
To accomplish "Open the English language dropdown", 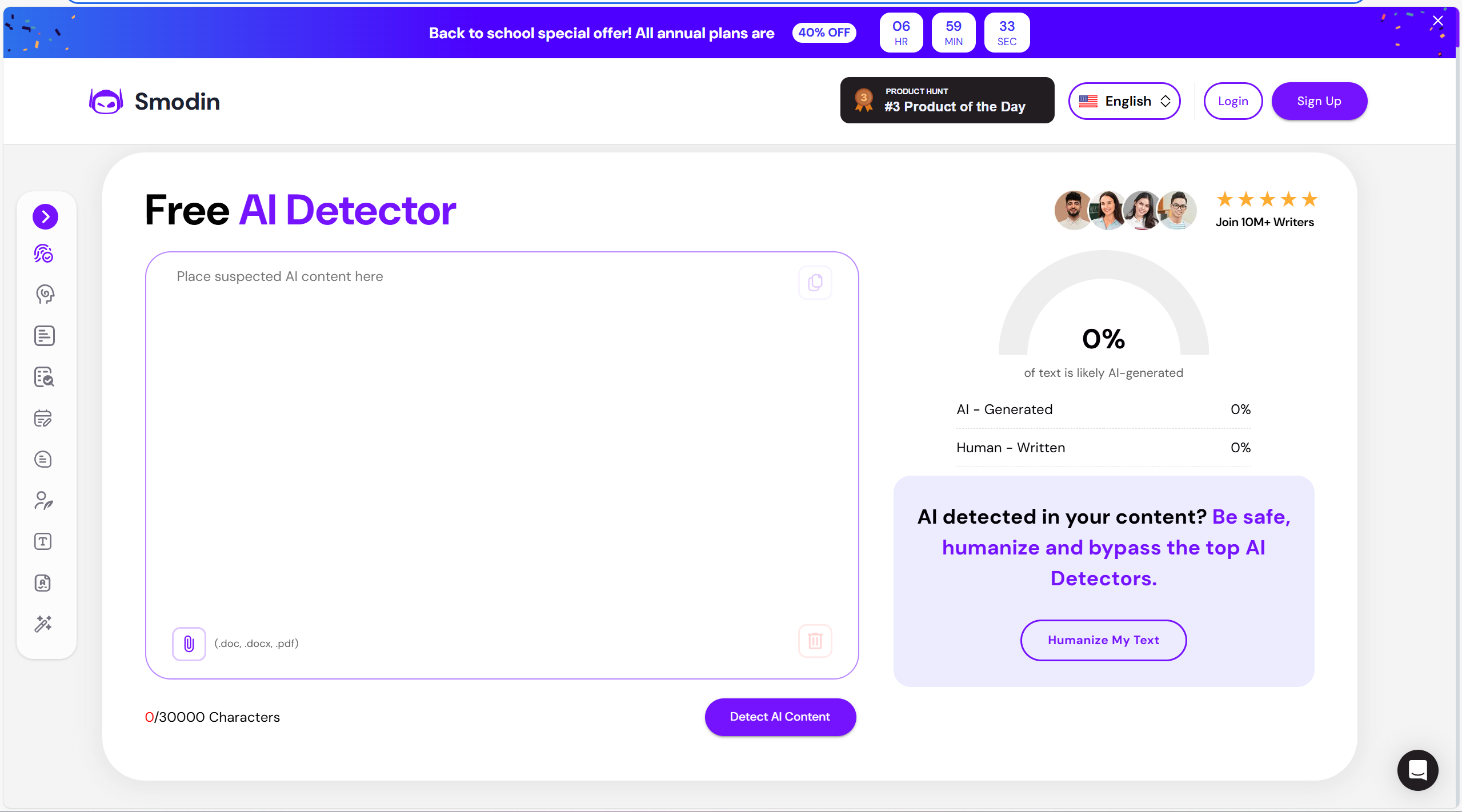I will pos(1124,101).
